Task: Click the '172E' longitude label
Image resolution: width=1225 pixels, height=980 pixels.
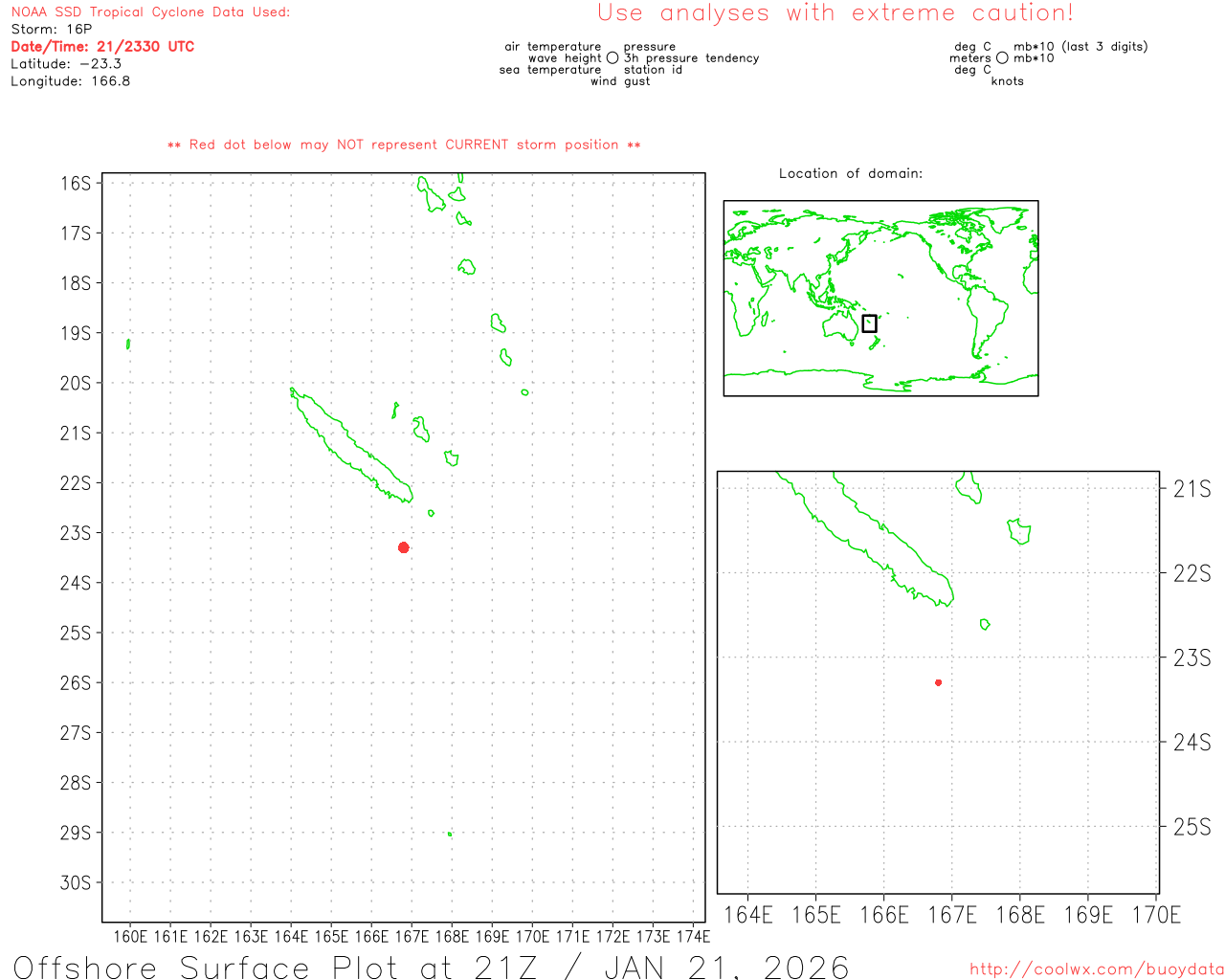Action: pos(612,936)
